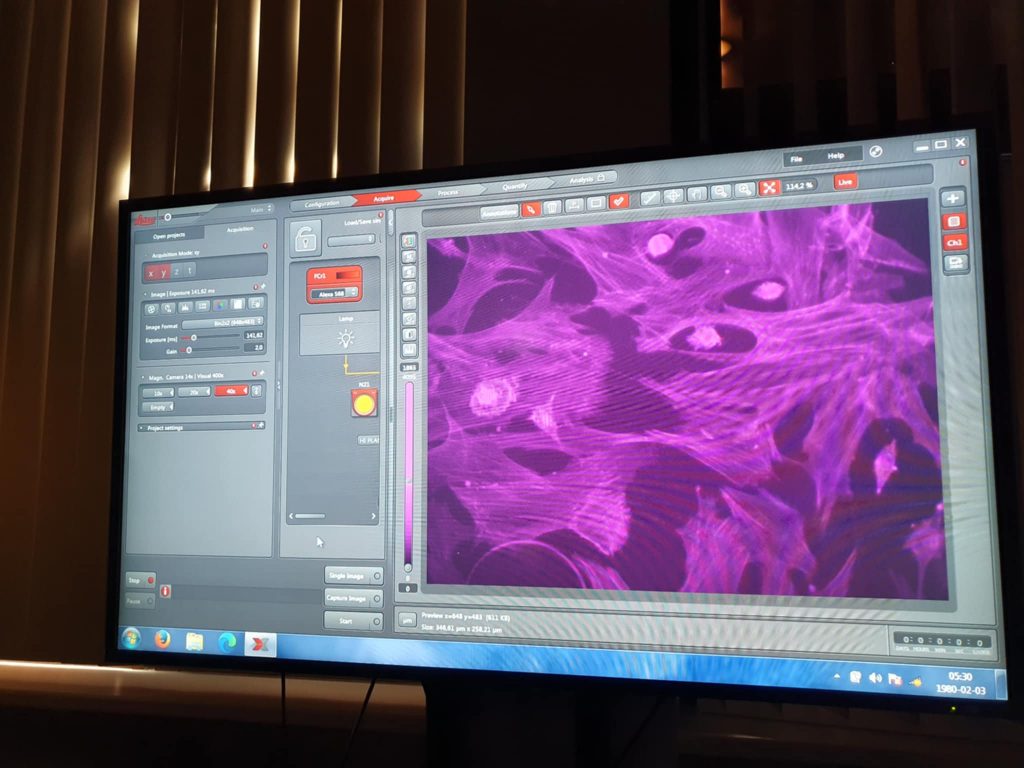
Task: Toggle the t acquisition dimension
Action: pyautogui.click(x=190, y=270)
